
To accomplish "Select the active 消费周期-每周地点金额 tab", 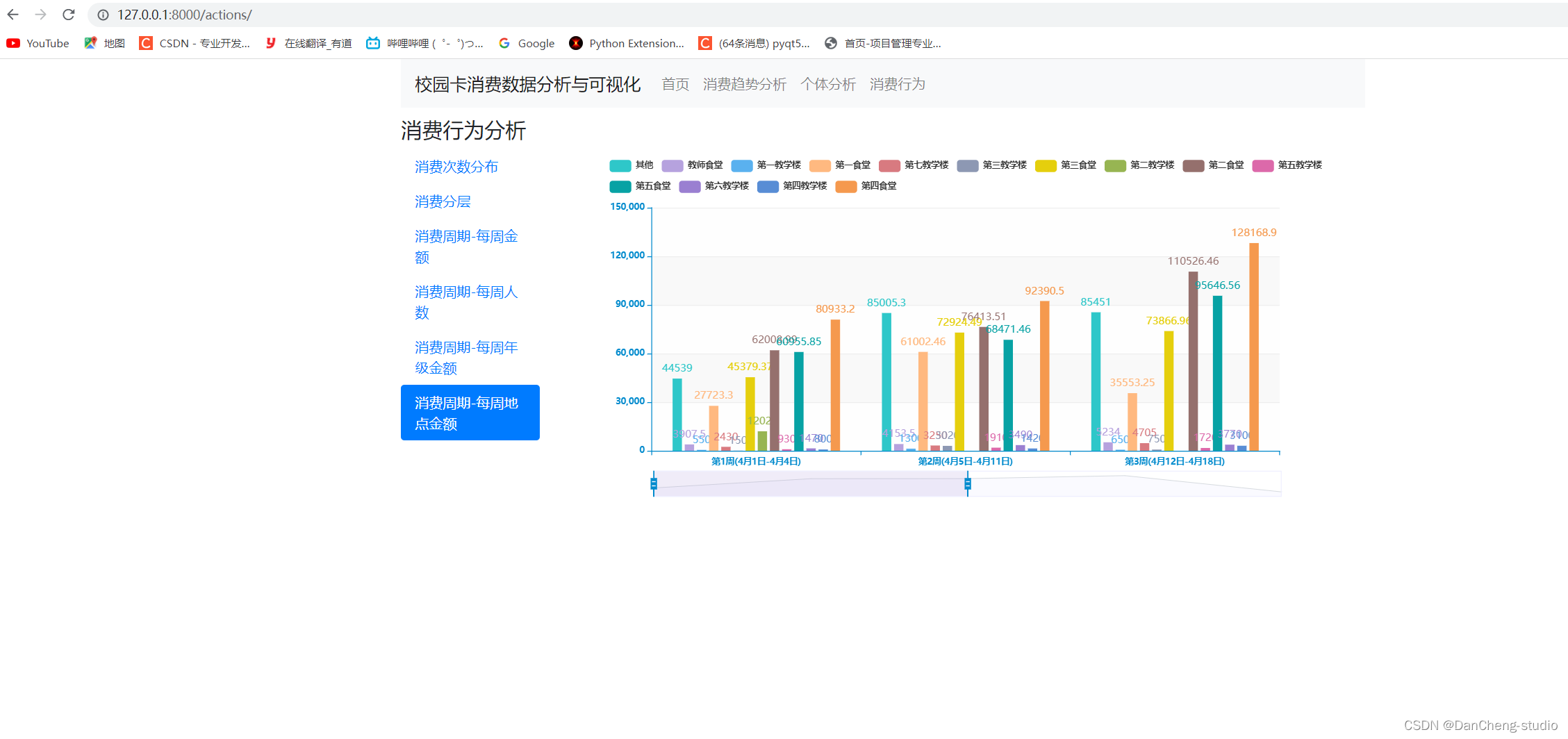I will click(x=470, y=413).
